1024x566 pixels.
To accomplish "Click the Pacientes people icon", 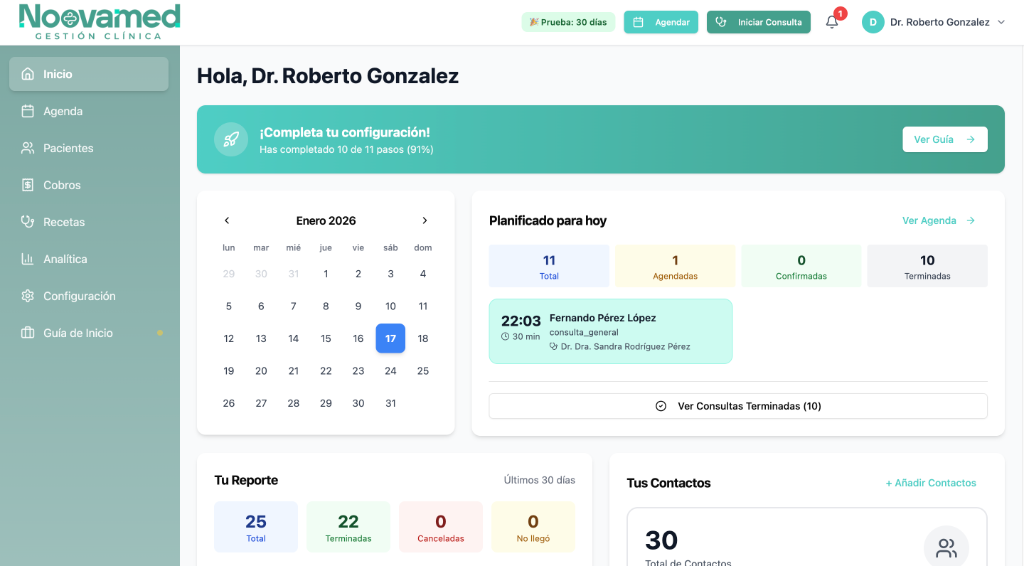I will click(x=27, y=148).
